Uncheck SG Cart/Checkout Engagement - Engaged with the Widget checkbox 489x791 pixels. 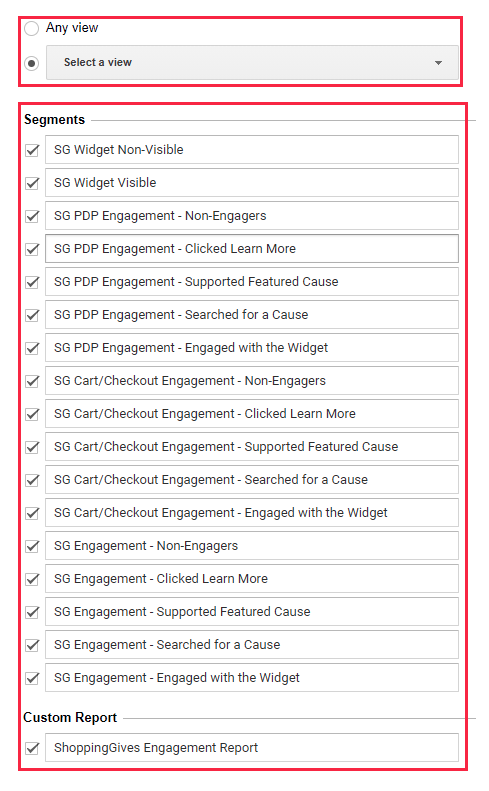point(32,514)
